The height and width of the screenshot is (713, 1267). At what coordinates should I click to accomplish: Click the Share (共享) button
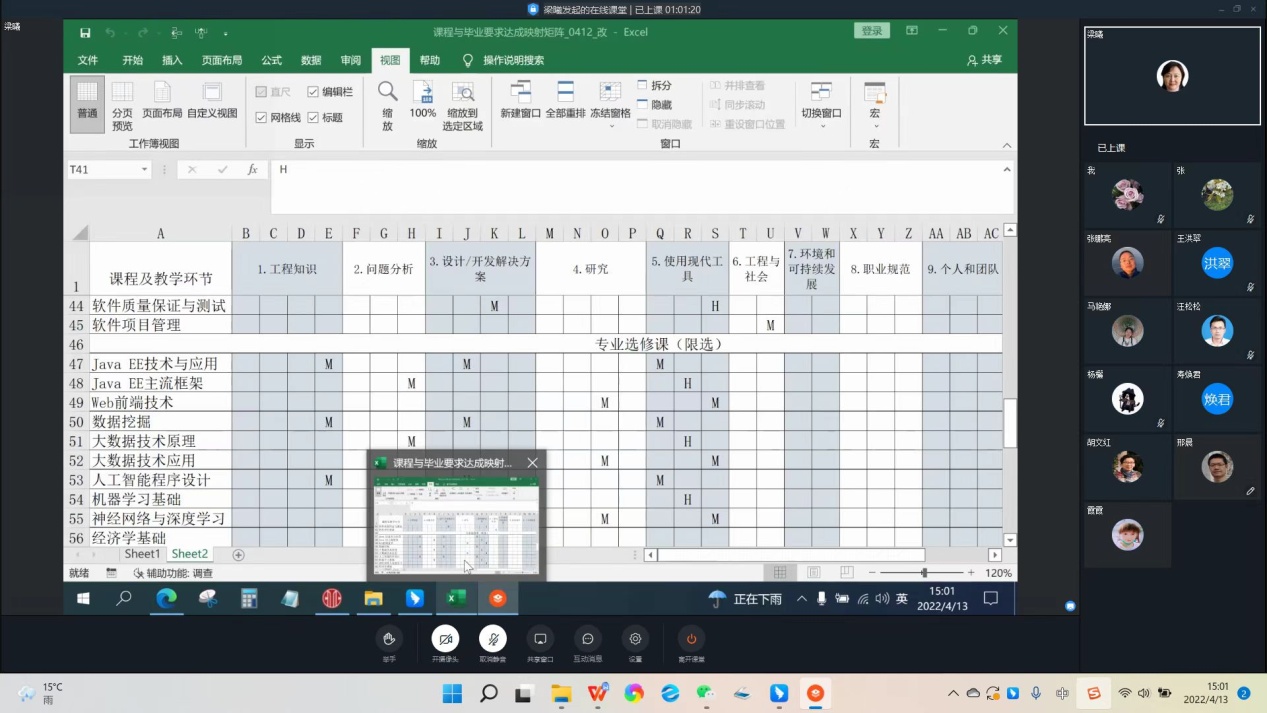click(984, 61)
